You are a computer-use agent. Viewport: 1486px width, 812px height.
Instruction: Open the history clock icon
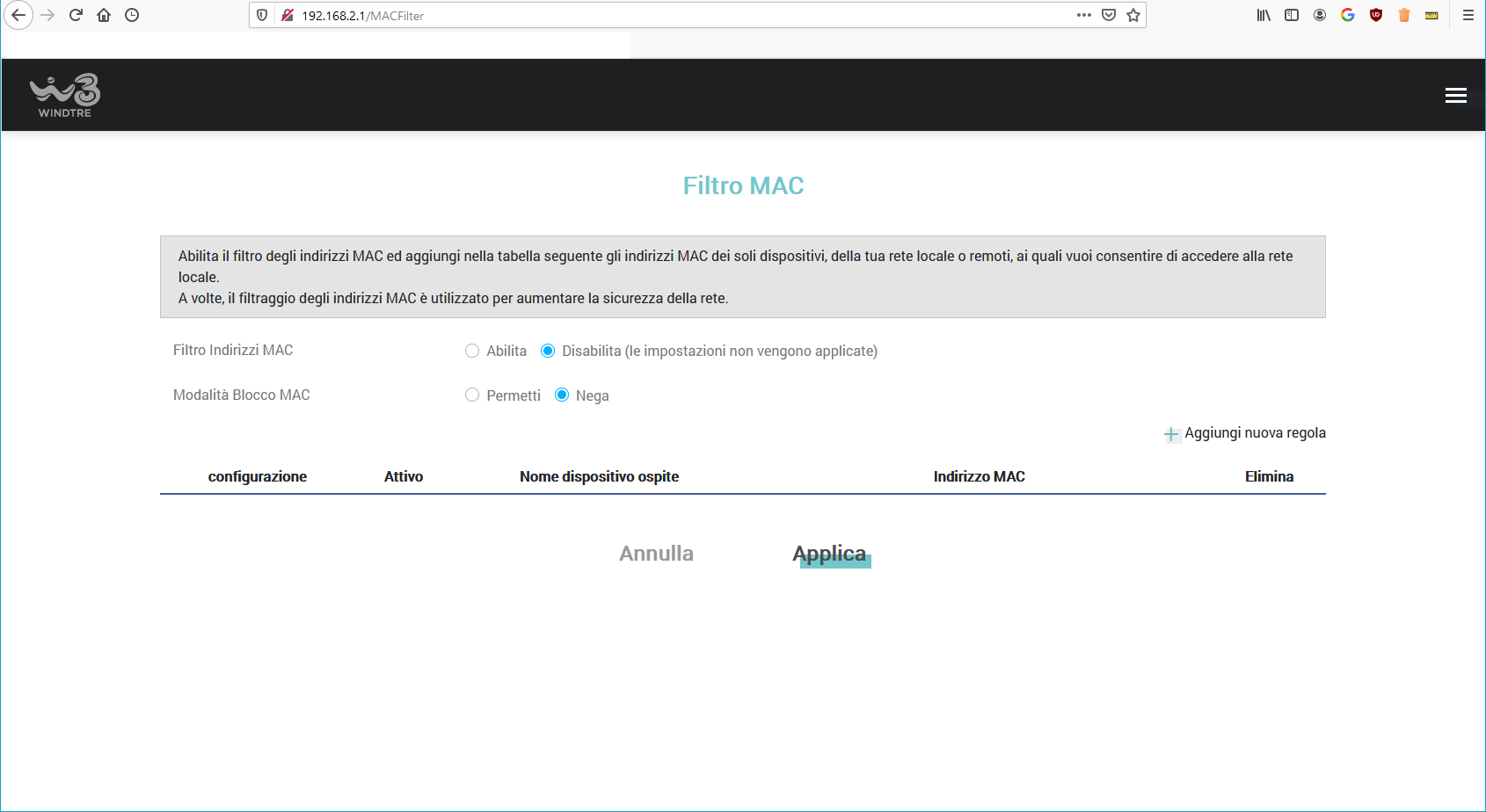132,15
